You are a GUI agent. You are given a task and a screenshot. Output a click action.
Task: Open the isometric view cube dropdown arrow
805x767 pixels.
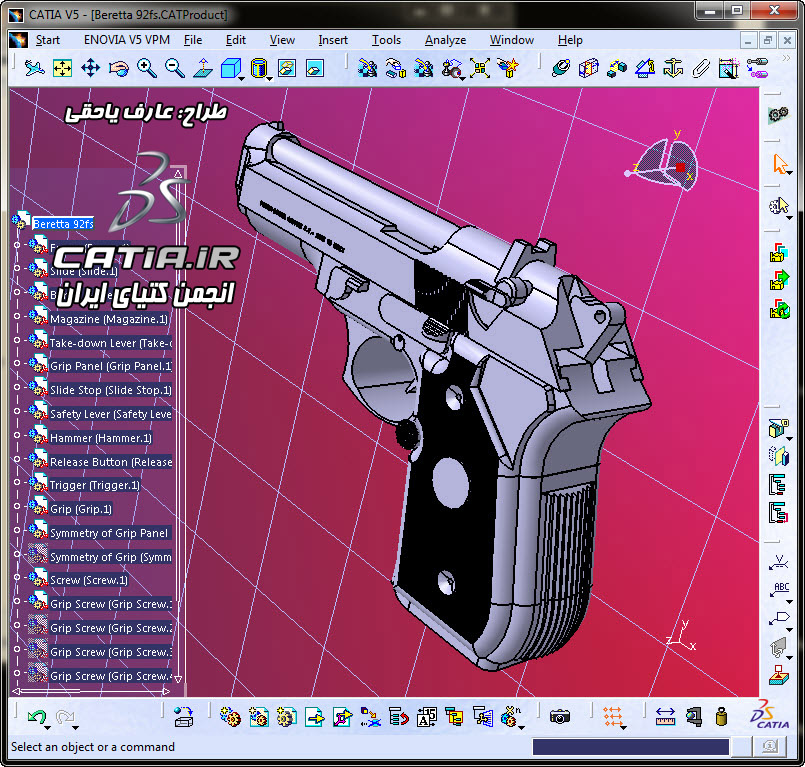241,79
